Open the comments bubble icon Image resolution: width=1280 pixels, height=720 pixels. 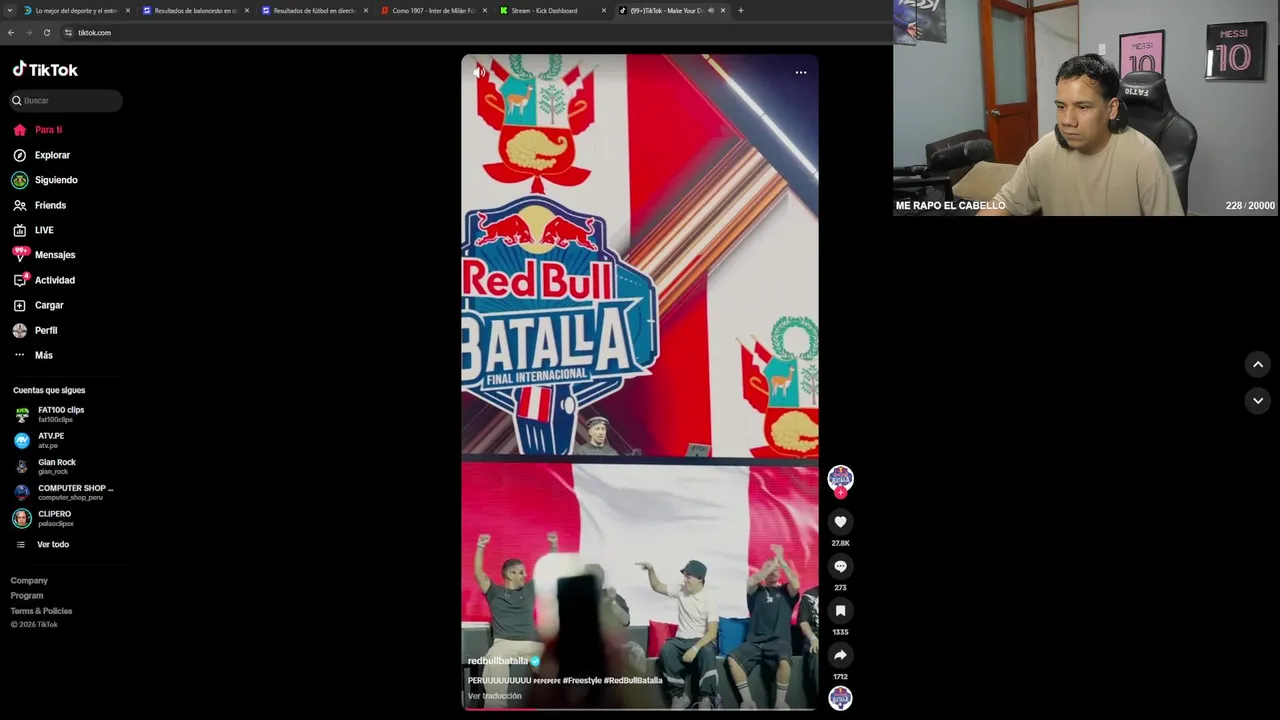(840, 566)
